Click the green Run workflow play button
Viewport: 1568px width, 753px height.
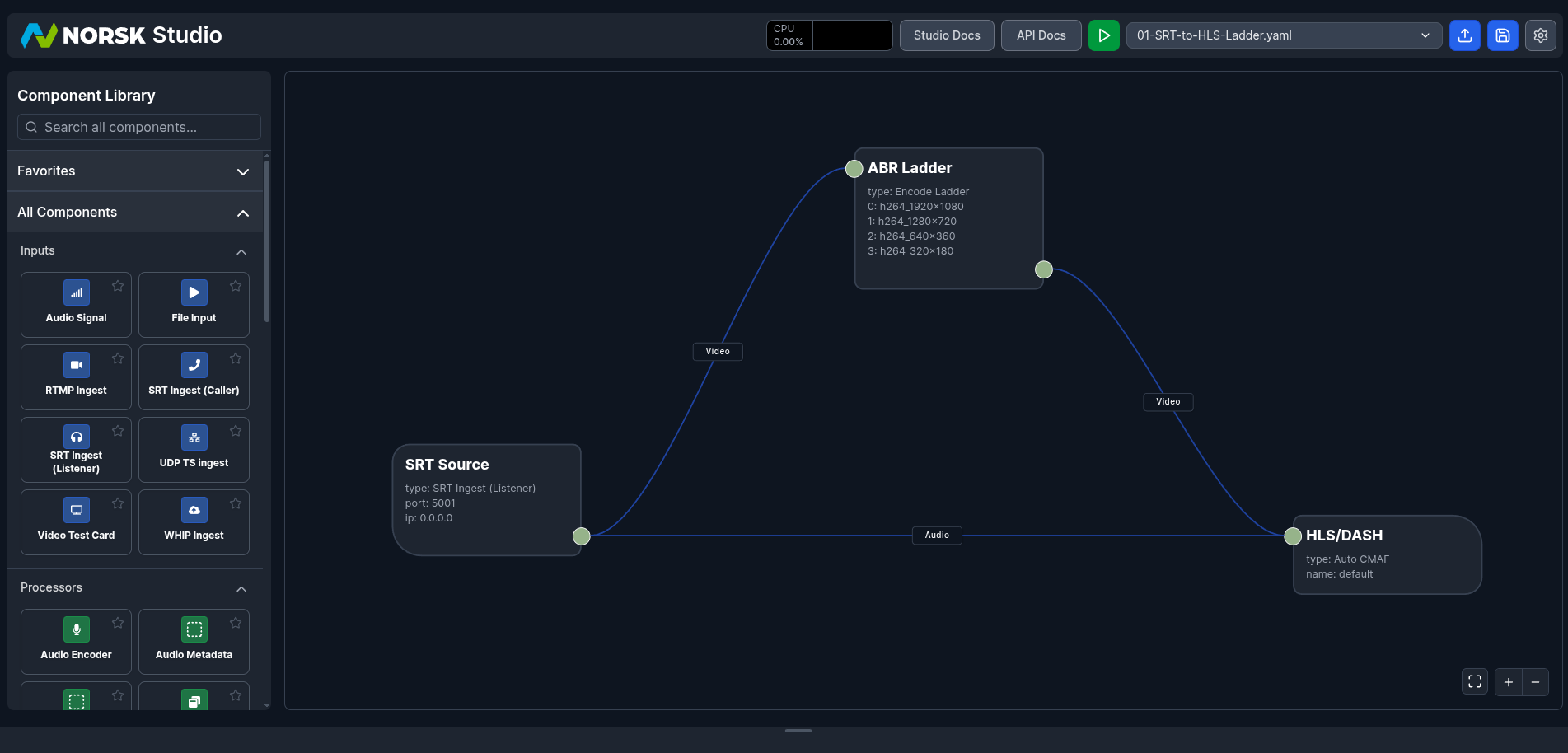pos(1103,35)
